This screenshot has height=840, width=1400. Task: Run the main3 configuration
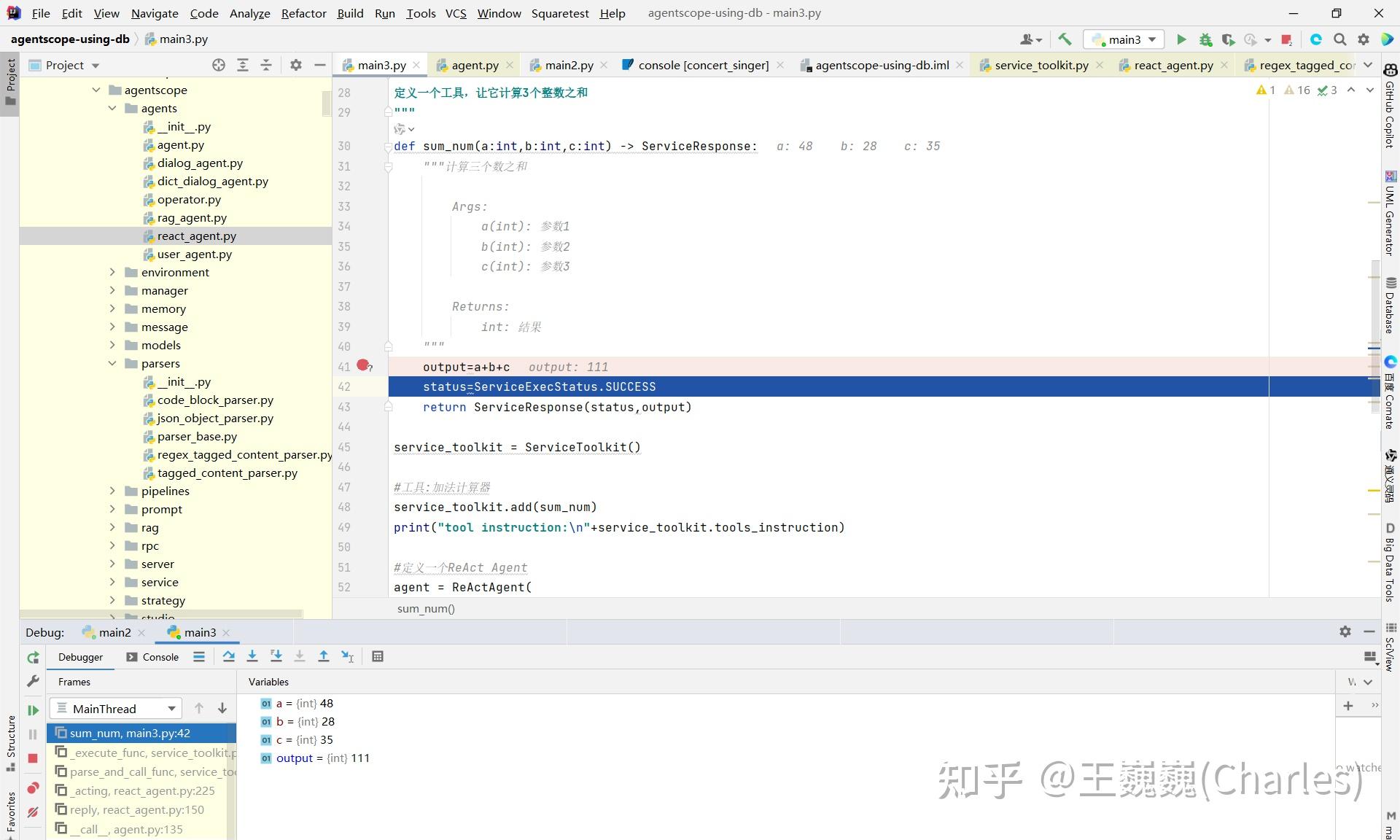click(x=1181, y=39)
